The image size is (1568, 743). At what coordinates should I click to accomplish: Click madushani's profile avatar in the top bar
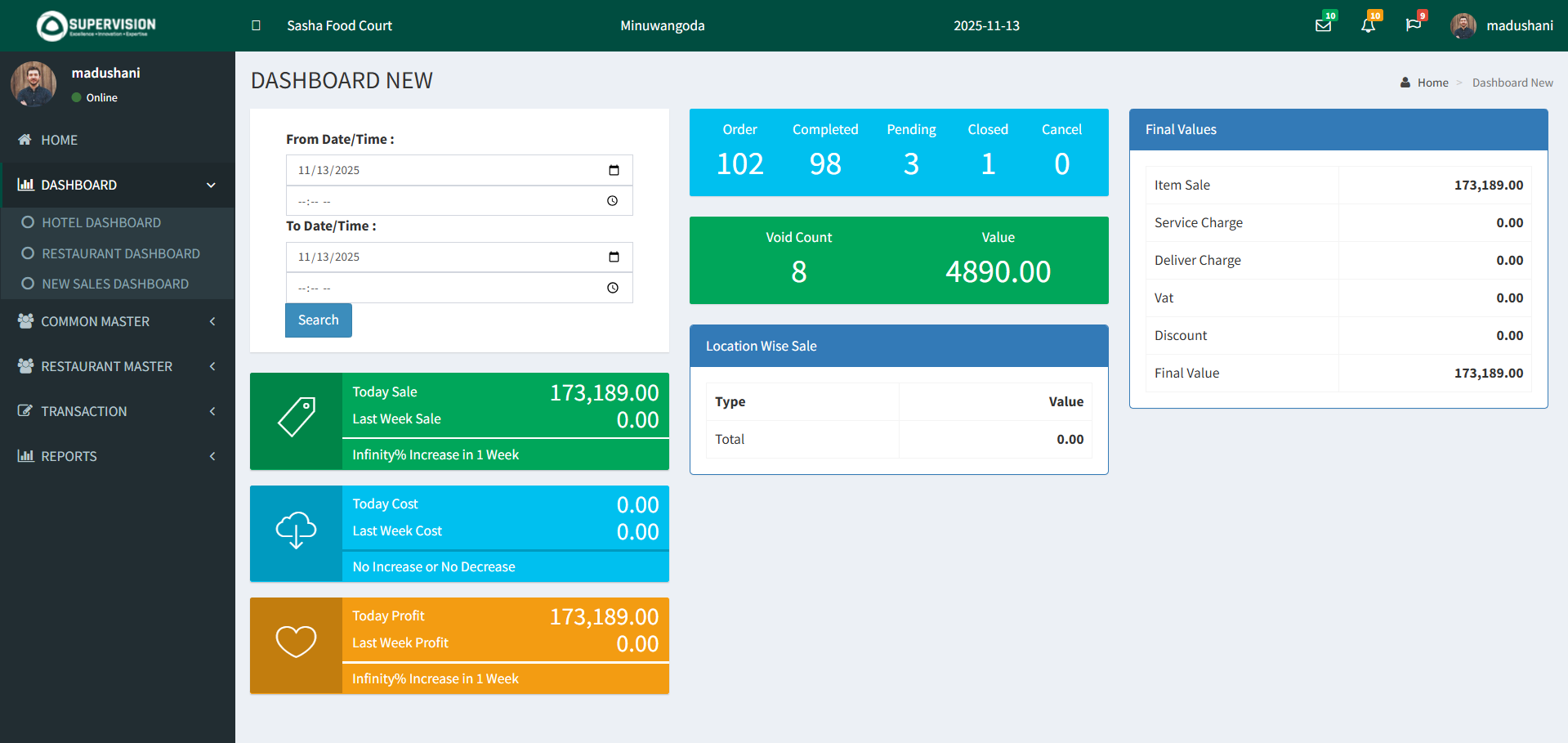pos(1463,25)
